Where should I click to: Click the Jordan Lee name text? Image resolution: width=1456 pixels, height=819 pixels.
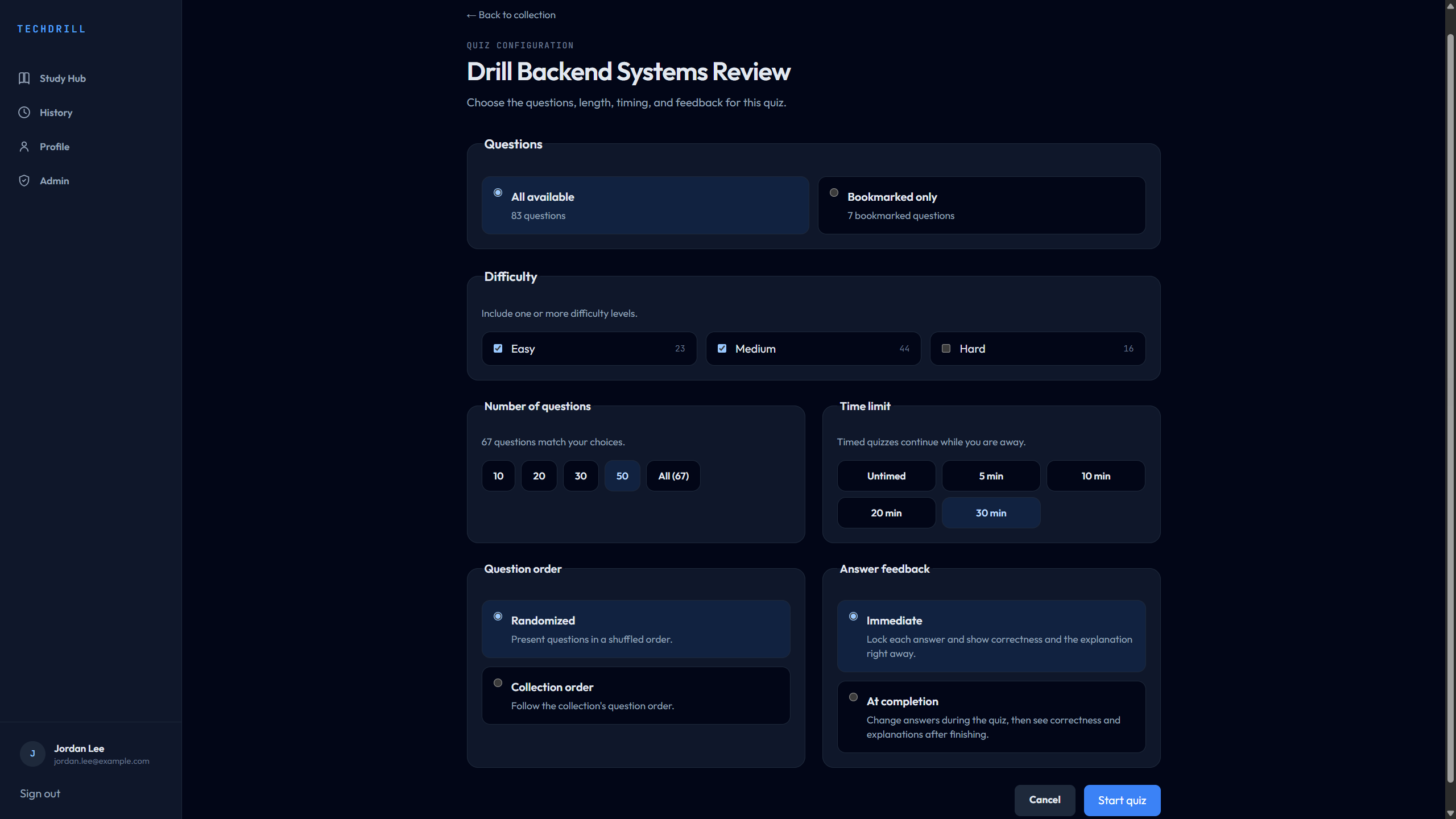(x=79, y=748)
